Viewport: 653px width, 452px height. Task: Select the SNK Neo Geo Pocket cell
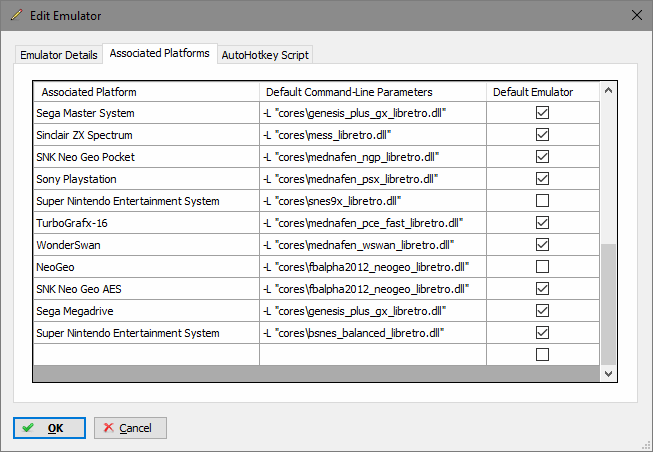[x=146, y=157]
